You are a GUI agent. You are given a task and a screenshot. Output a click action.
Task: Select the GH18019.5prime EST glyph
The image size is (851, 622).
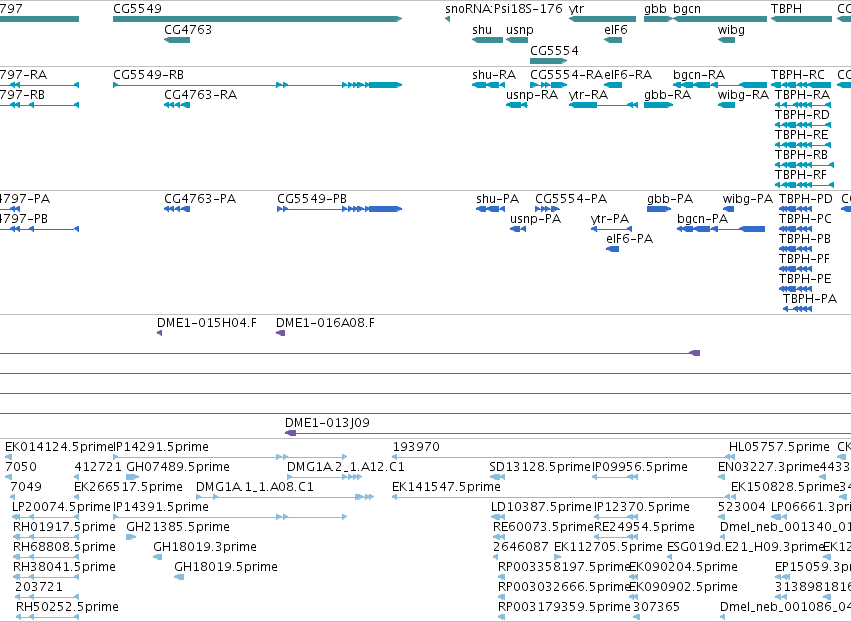(179, 577)
